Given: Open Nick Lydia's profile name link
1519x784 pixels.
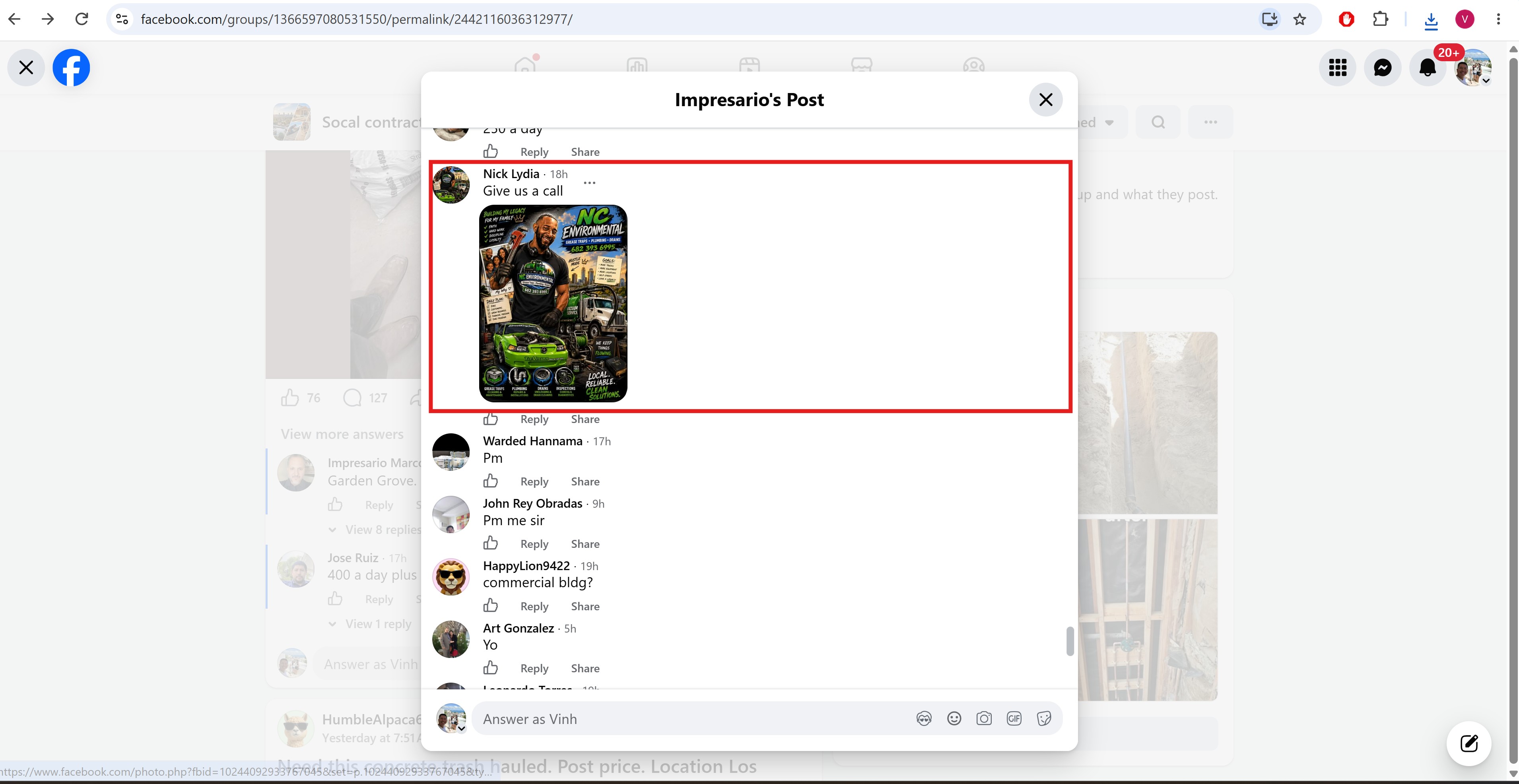Looking at the screenshot, I should (x=511, y=174).
